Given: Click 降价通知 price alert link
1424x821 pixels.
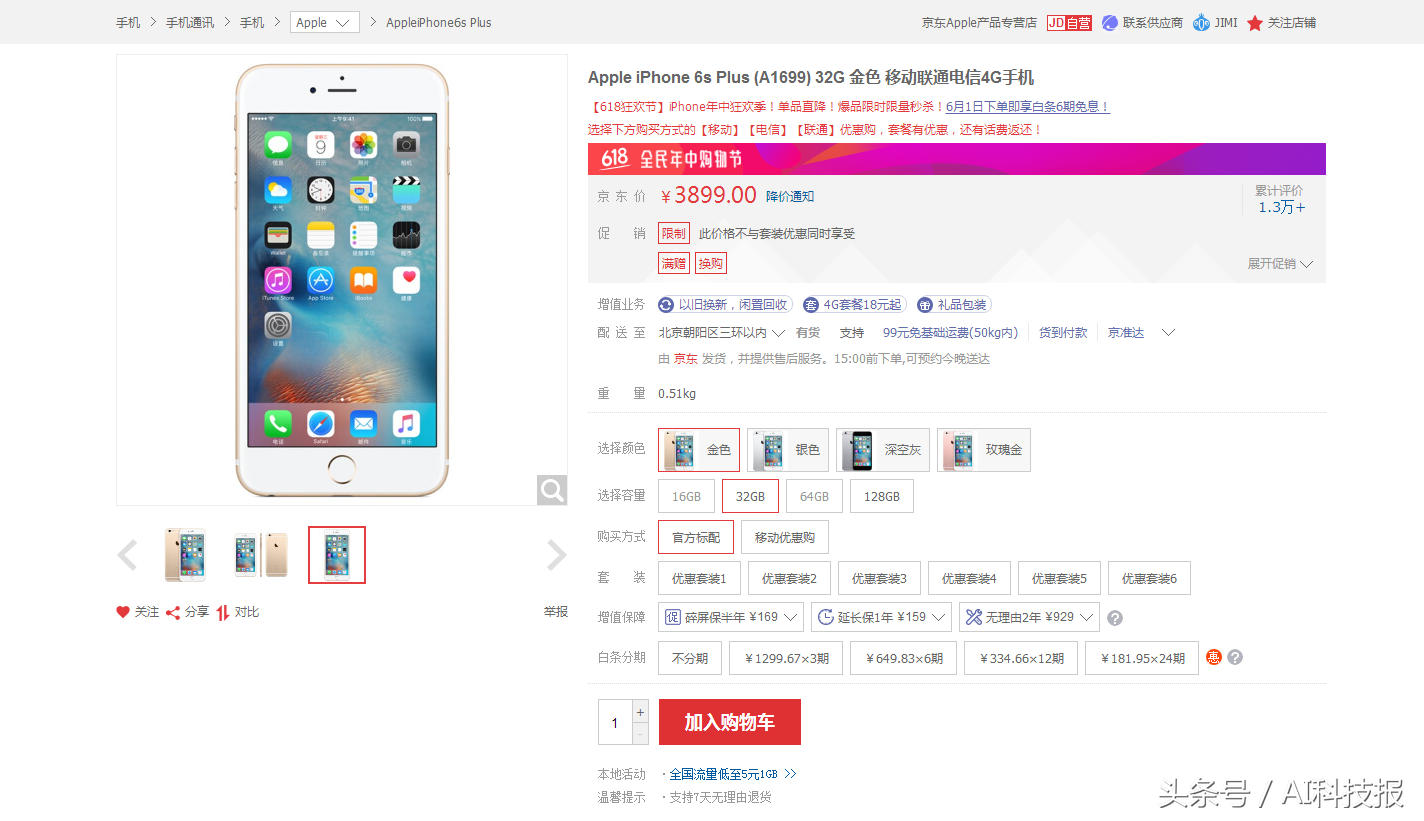Looking at the screenshot, I should point(790,196).
